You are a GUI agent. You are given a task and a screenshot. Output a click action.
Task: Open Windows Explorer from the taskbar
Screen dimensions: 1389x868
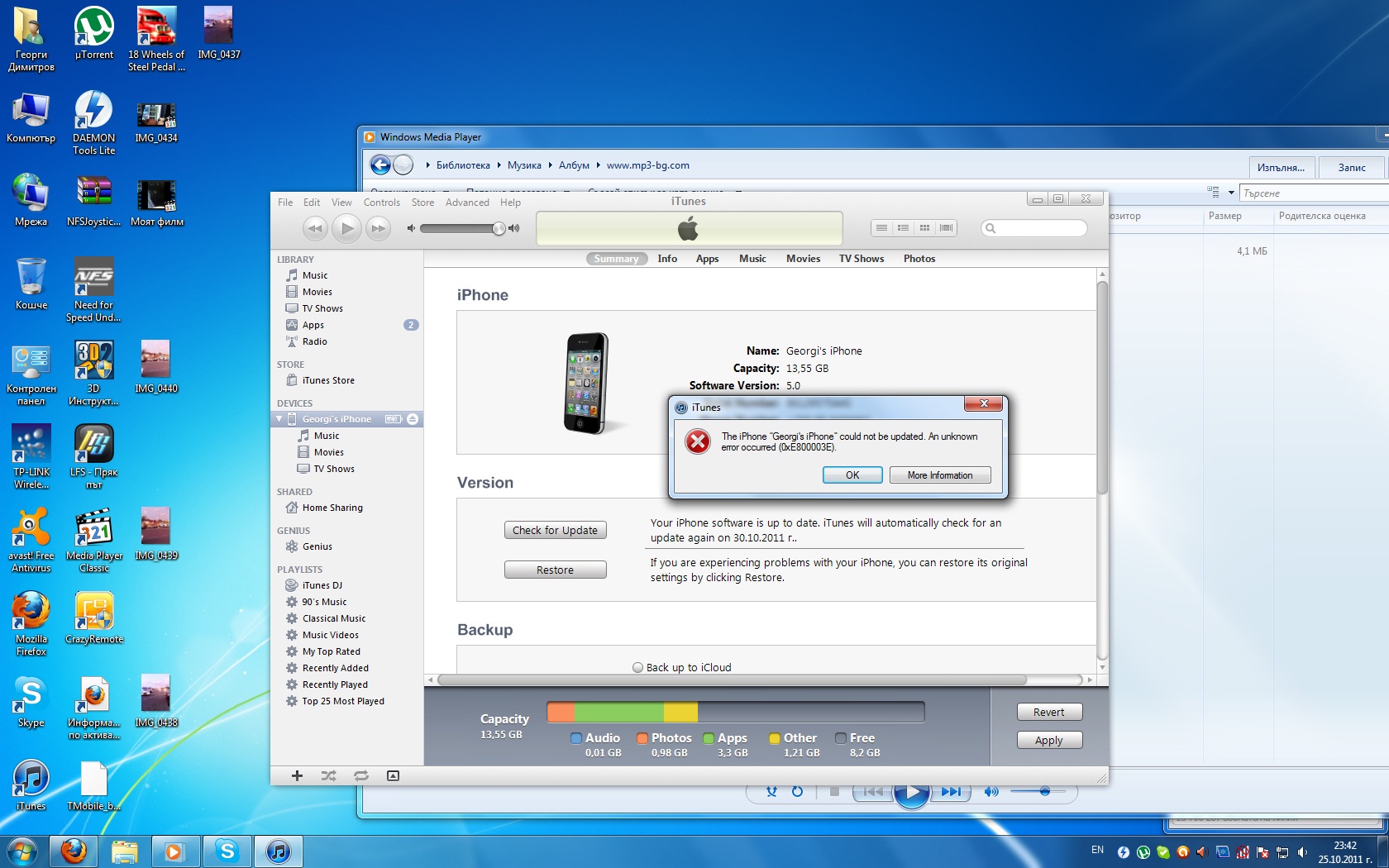click(124, 851)
